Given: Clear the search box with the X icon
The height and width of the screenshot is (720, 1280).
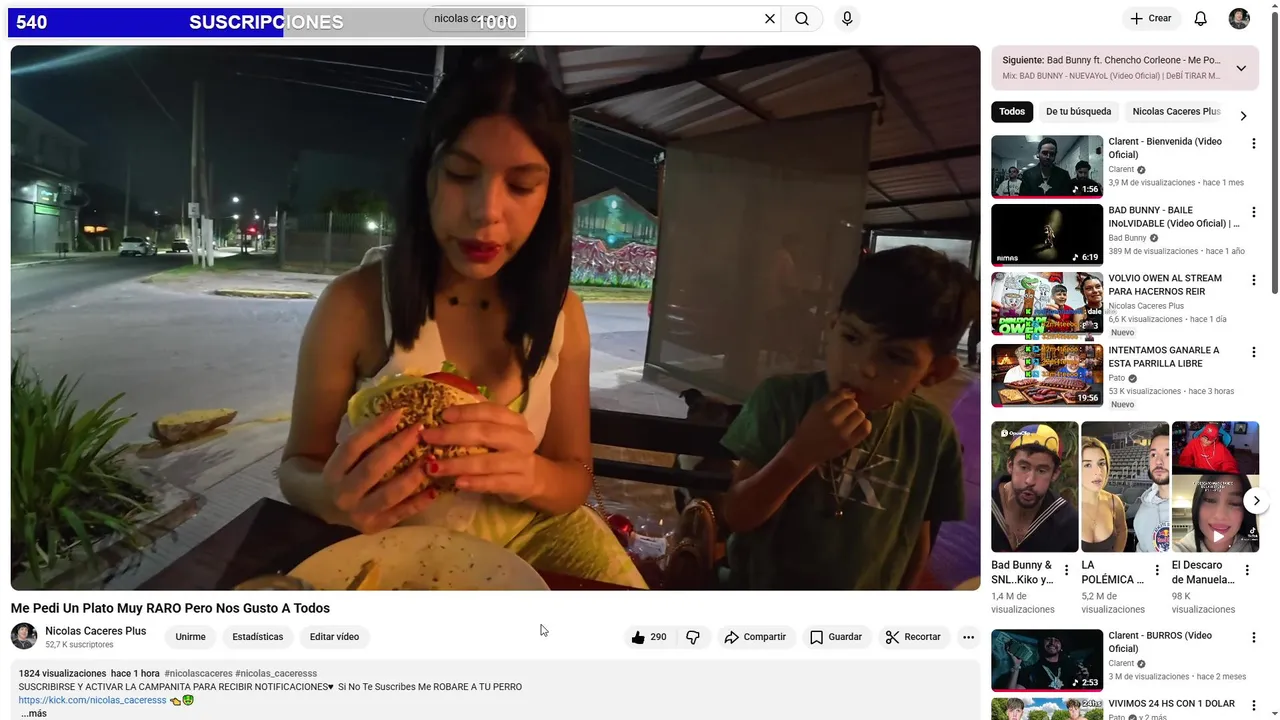Looking at the screenshot, I should click(x=770, y=18).
